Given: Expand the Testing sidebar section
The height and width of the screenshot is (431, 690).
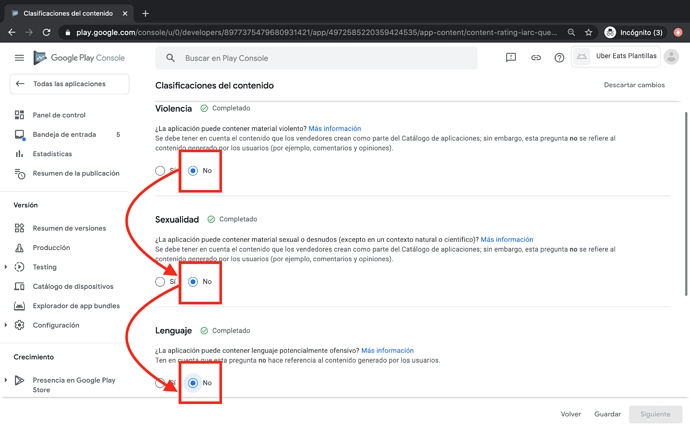Looking at the screenshot, I should tap(6, 267).
